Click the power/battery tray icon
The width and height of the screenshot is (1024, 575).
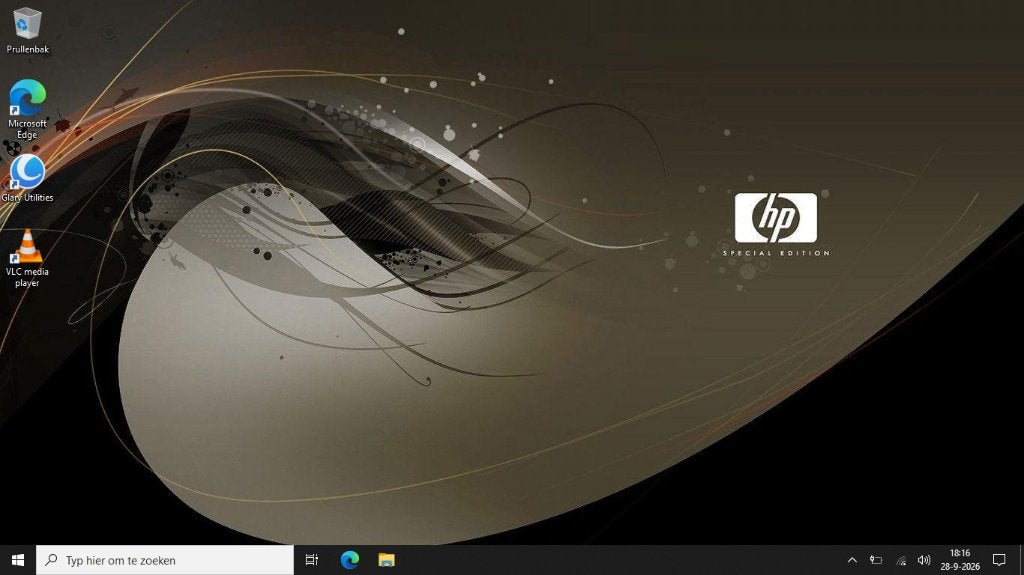[876, 560]
